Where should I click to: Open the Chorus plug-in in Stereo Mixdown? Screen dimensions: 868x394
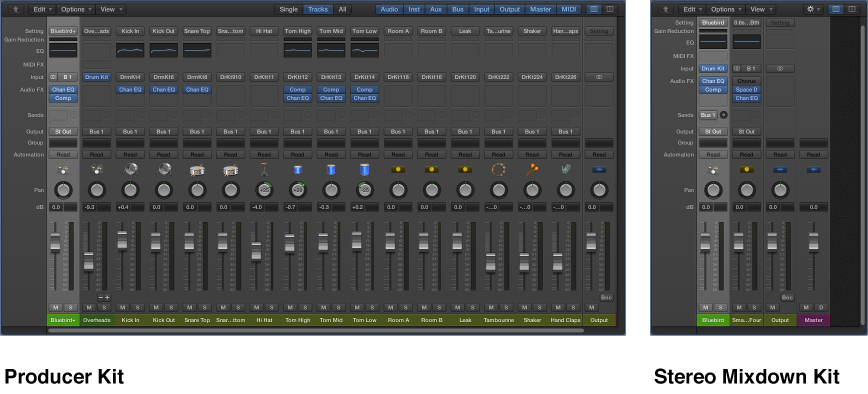(x=746, y=81)
